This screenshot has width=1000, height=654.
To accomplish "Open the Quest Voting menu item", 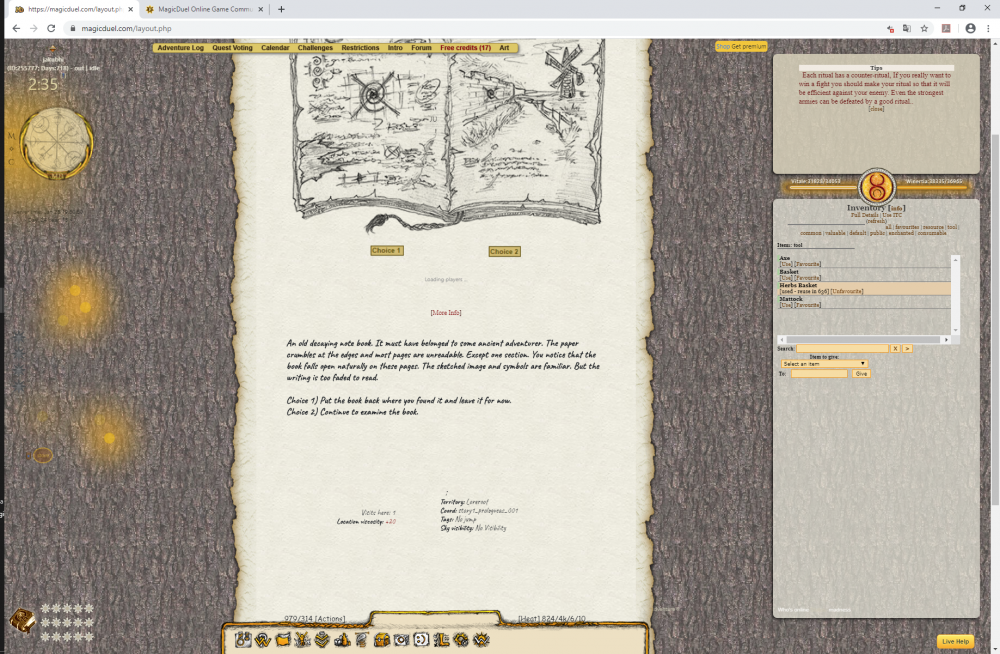I will tap(232, 48).
